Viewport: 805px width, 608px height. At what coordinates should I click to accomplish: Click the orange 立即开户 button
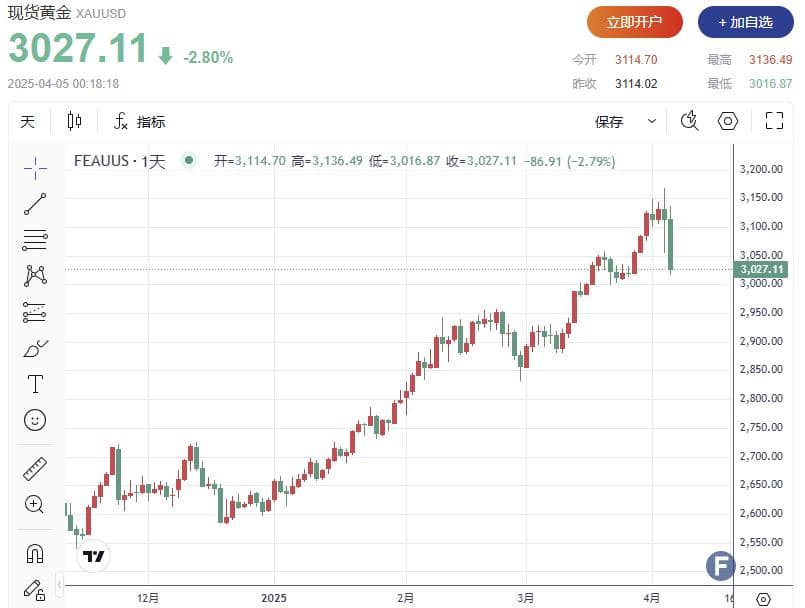tap(635, 22)
